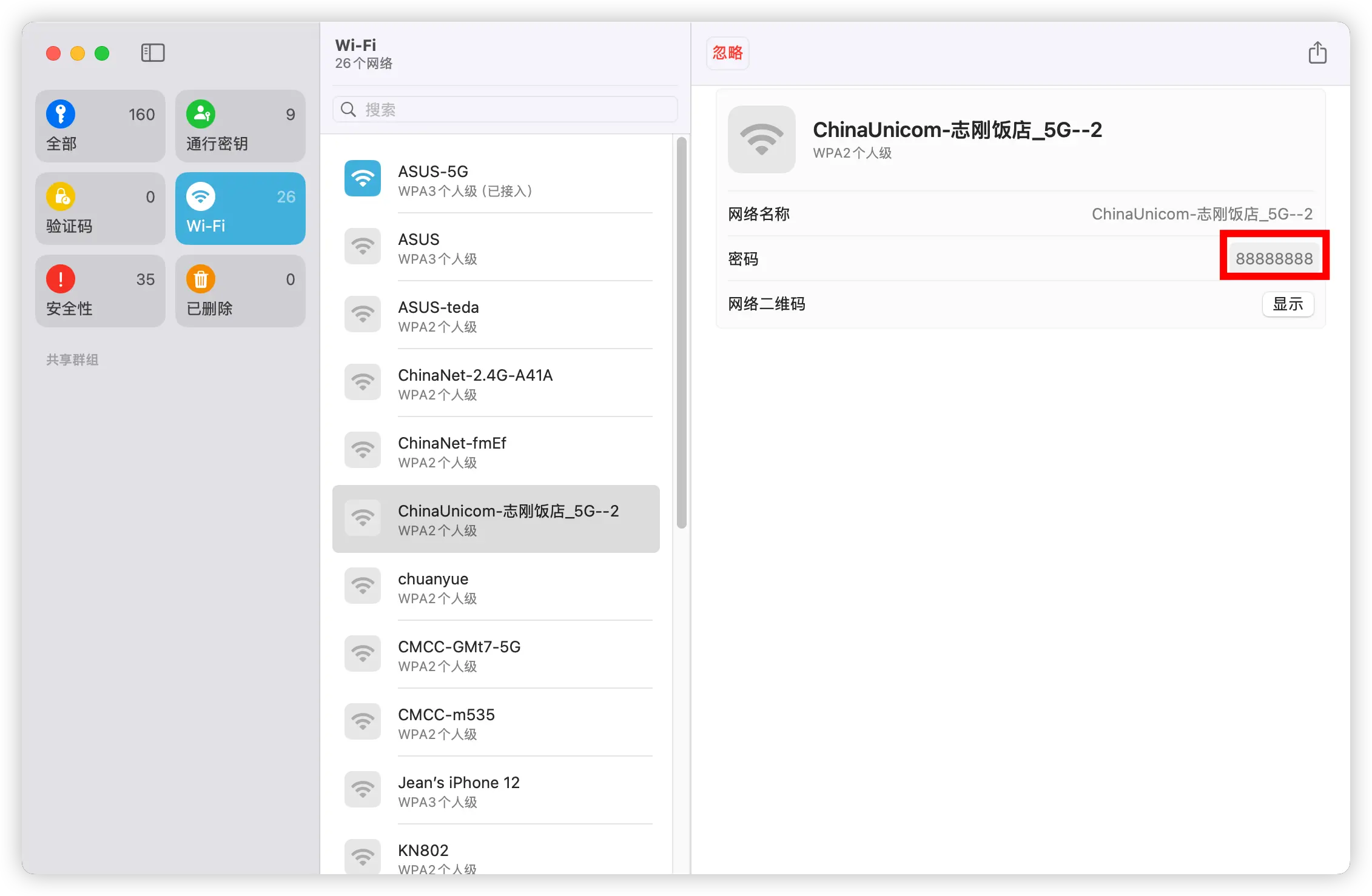Click the Wi-Fi icon beside CMCC-m535
Image resolution: width=1372 pixels, height=896 pixels.
tap(363, 721)
